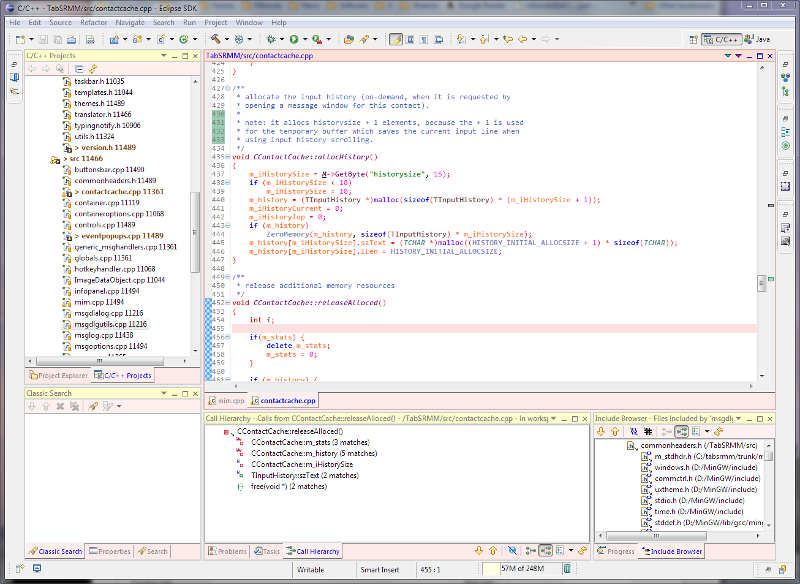Click Remove Selected Matches in Classic Search
Screen dimensions: 800x584
[60, 406]
